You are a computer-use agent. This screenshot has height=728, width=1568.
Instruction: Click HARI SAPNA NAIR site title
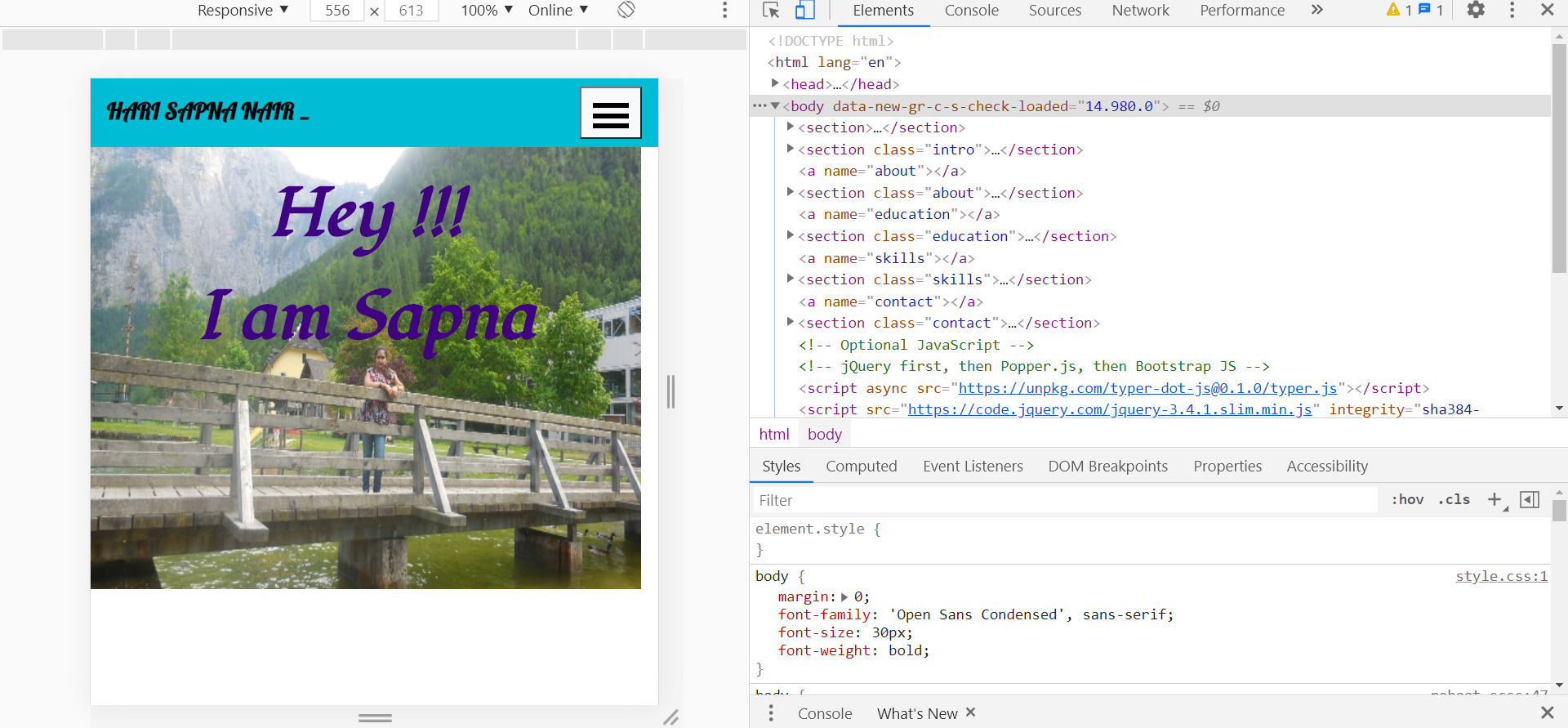tap(207, 112)
